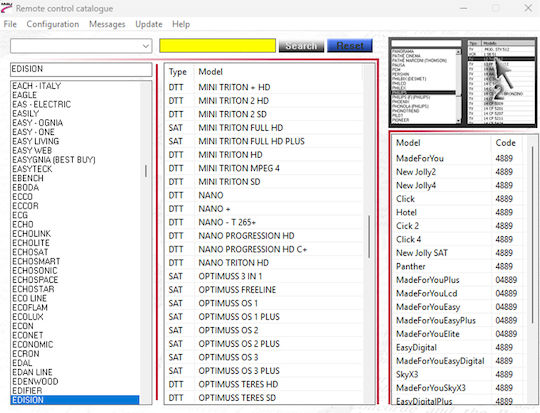
Task: Select model OPTIMUSS OS 2 PLUS
Action: pos(264,344)
